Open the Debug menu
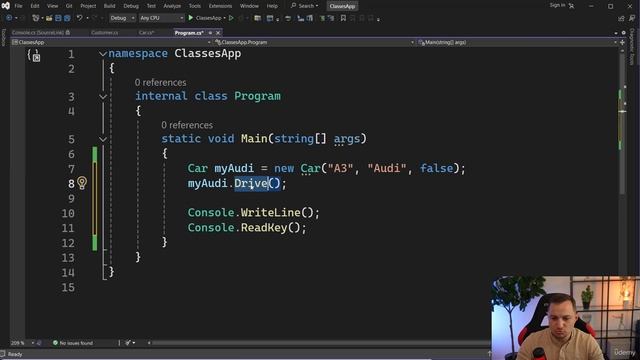640x360 pixels. 131,6
